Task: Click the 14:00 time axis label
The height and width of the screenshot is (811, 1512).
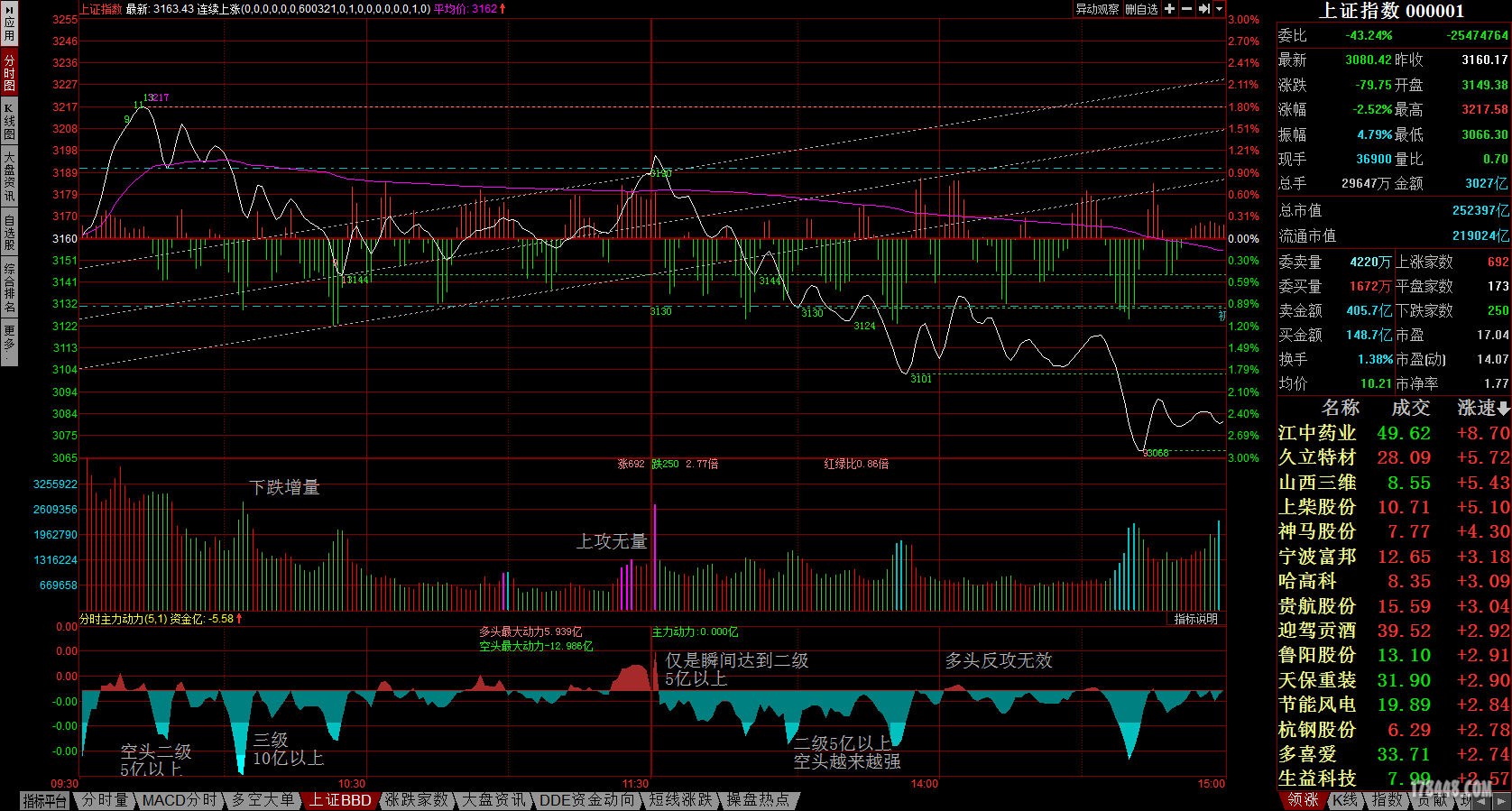Action: (924, 784)
